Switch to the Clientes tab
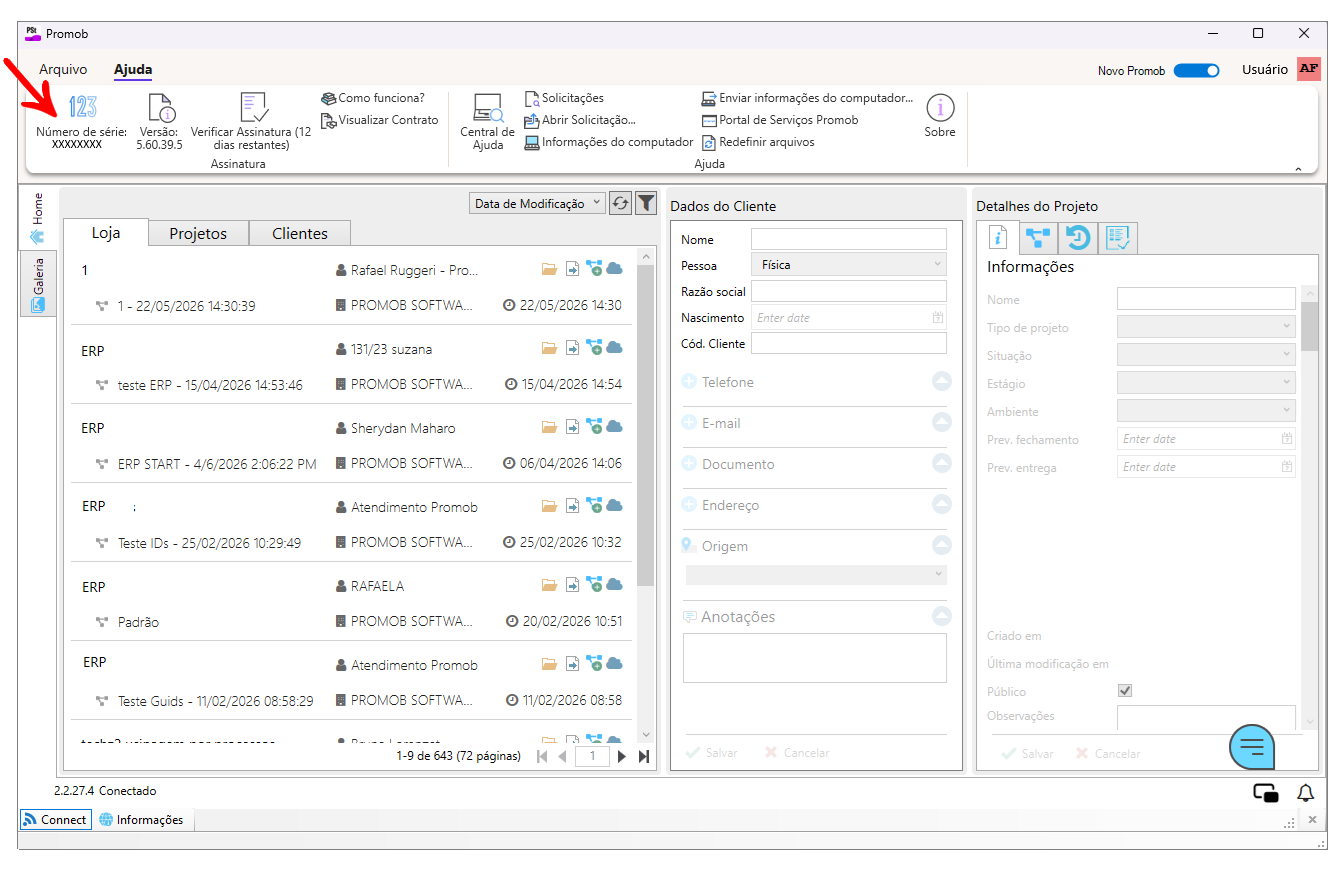This screenshot has width=1336, height=881. tap(300, 233)
